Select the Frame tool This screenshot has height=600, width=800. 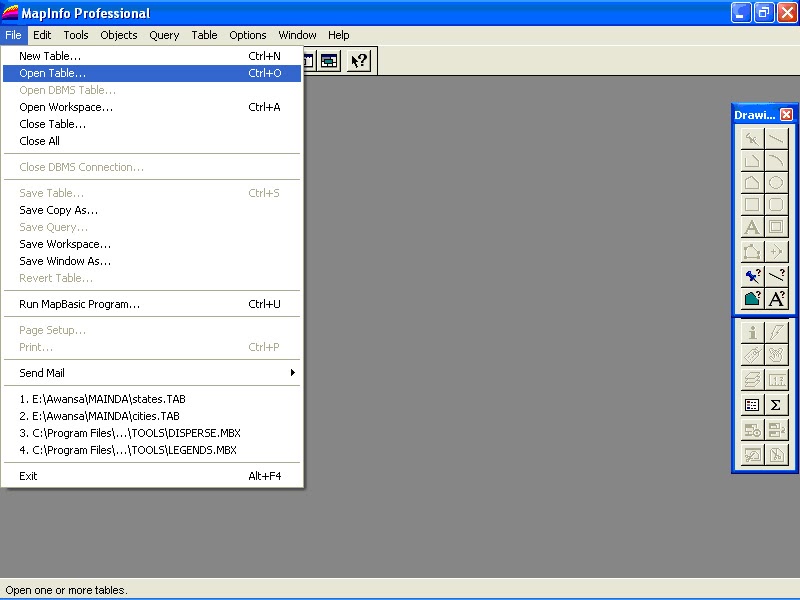(776, 227)
